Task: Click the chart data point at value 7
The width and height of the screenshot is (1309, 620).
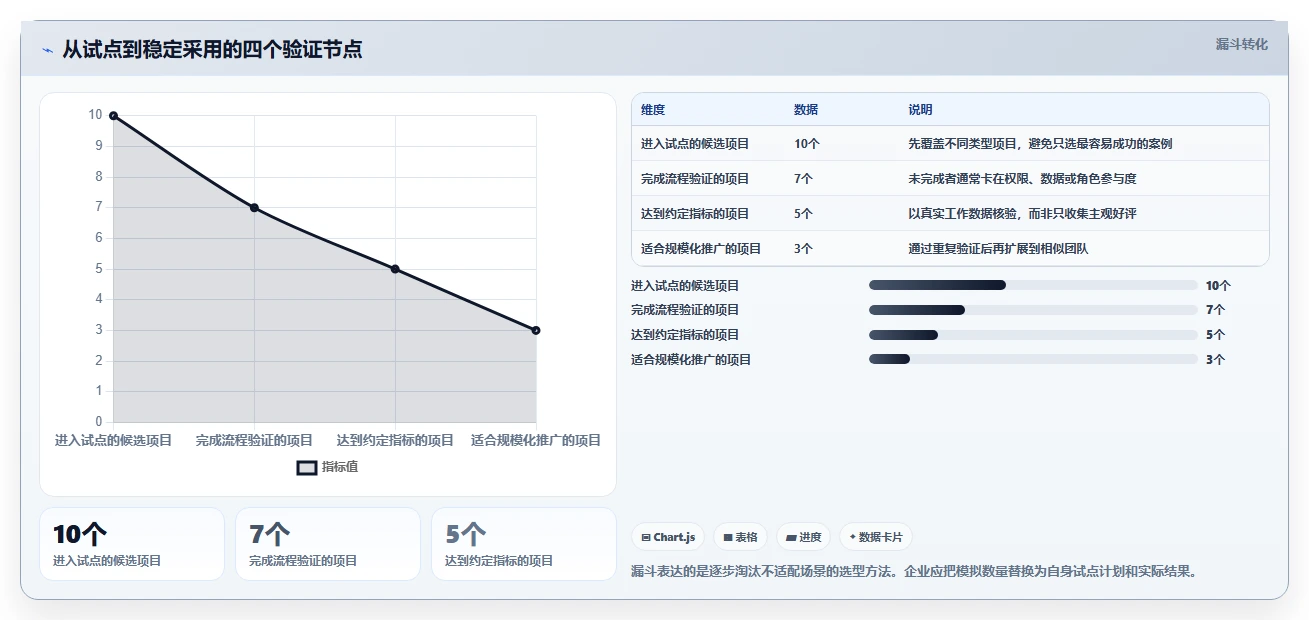Action: (254, 208)
